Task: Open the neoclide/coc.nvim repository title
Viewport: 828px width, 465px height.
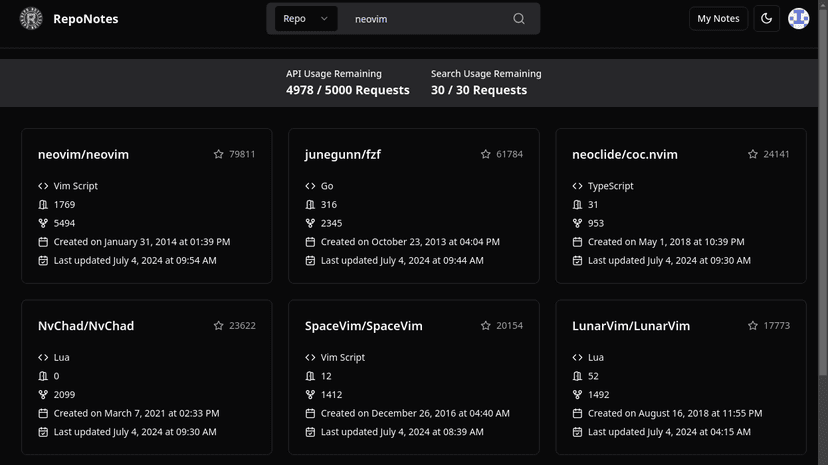Action: (625, 154)
